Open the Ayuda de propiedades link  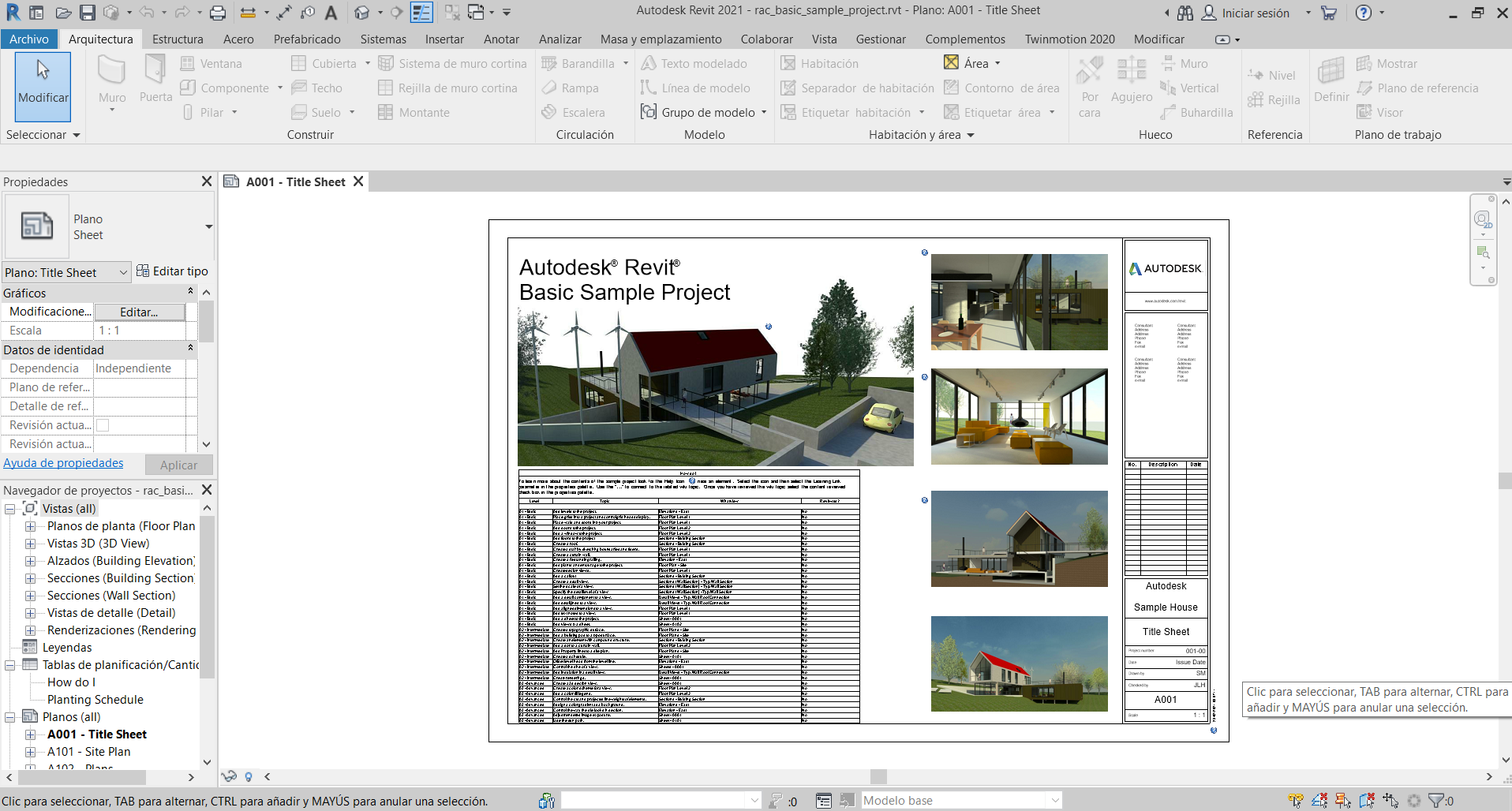(x=63, y=463)
